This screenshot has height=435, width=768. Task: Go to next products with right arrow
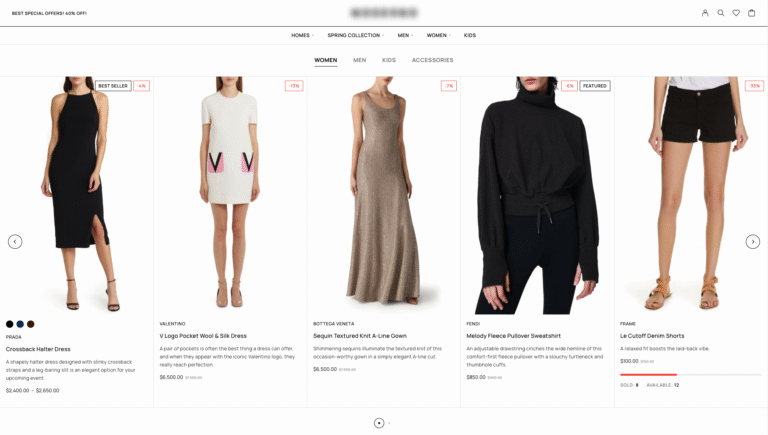[753, 242]
